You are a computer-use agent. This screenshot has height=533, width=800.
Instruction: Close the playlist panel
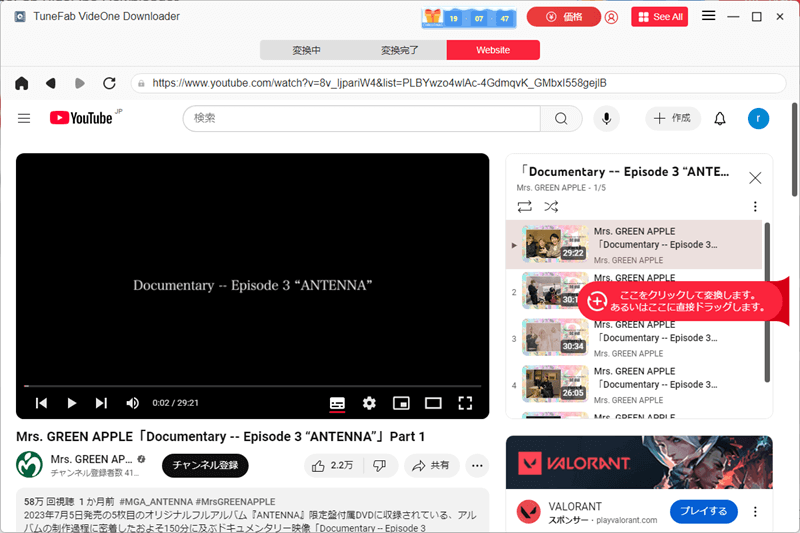coord(755,178)
